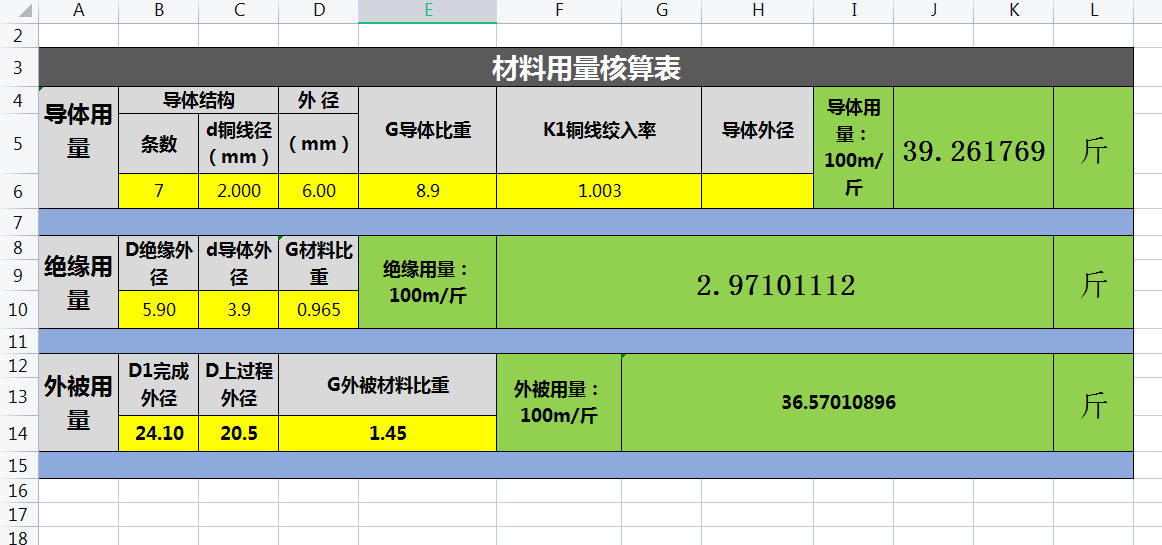Screen dimensions: 1162x545
Task: Click the sheath result cell 36.57010896
Action: tap(837, 403)
